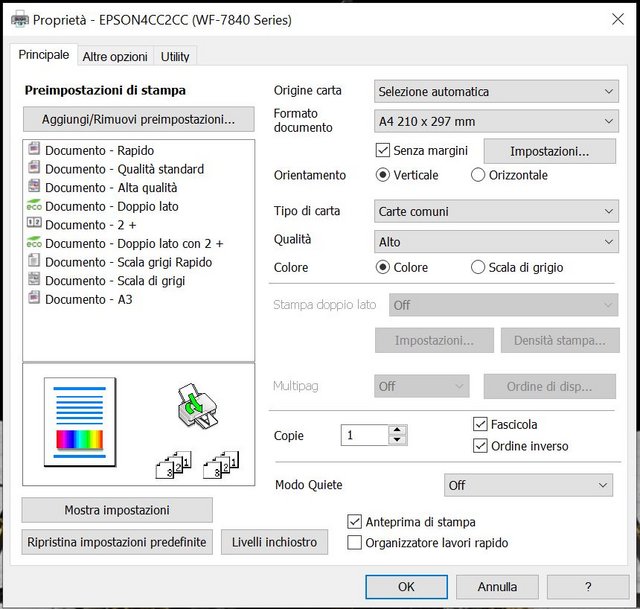The height and width of the screenshot is (609, 640).
Task: Select Verticale orientation
Action: (382, 175)
